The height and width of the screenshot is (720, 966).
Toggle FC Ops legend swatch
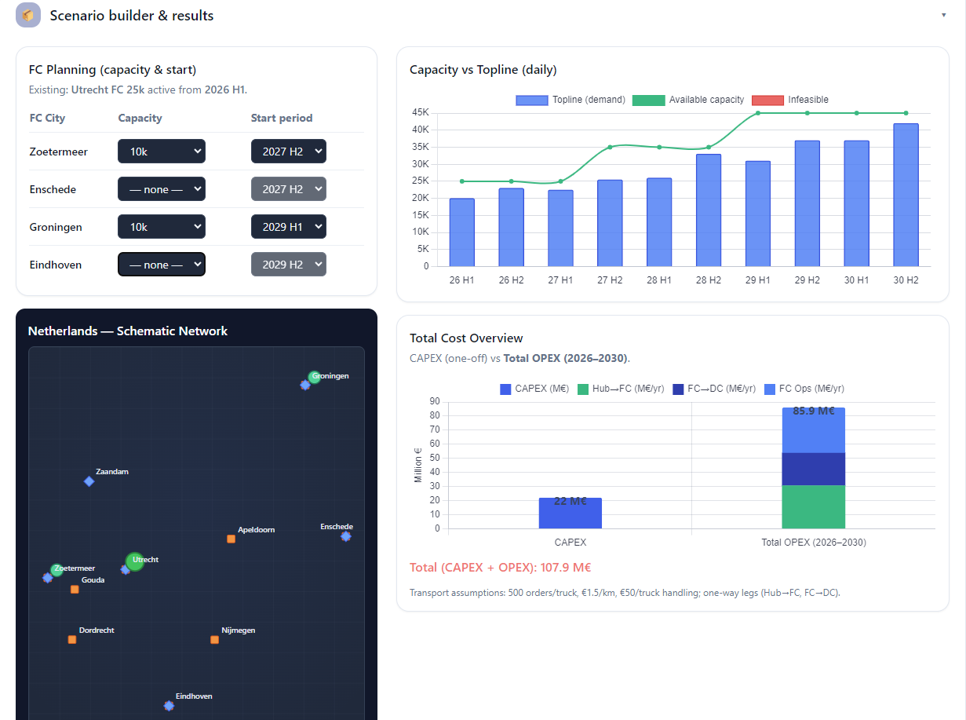pos(769,389)
